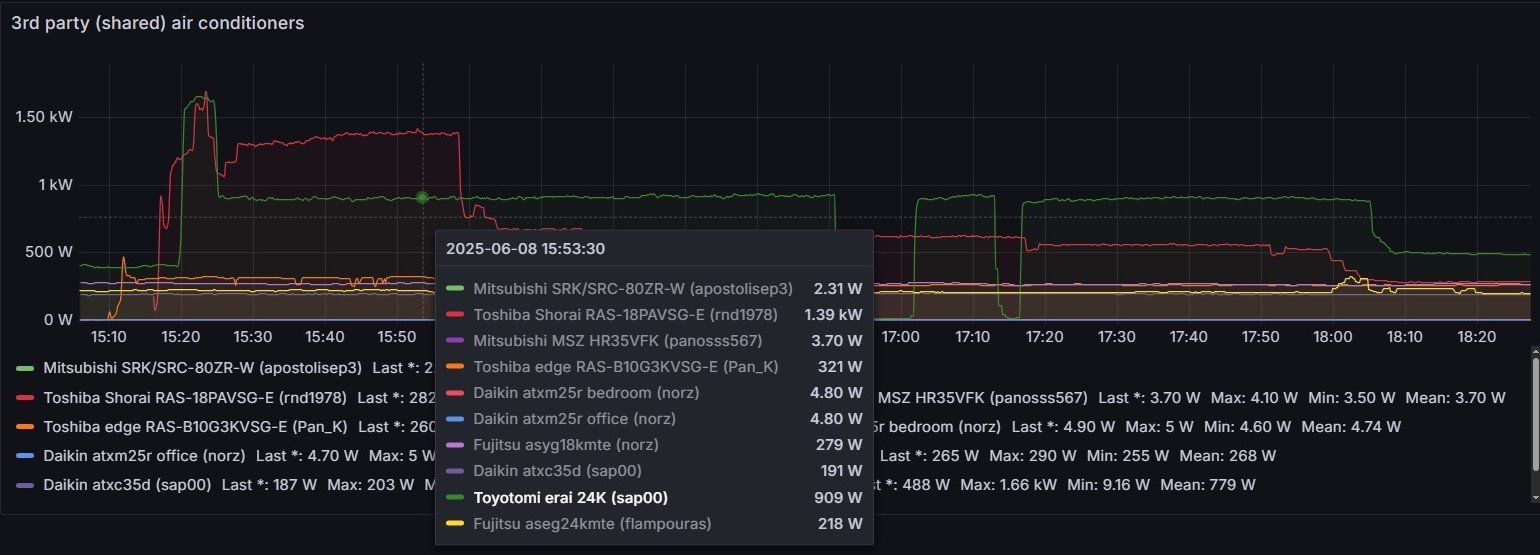Click the '2.31 W' value in the tooltip
Viewport: 1540px width, 555px height.
(838, 288)
